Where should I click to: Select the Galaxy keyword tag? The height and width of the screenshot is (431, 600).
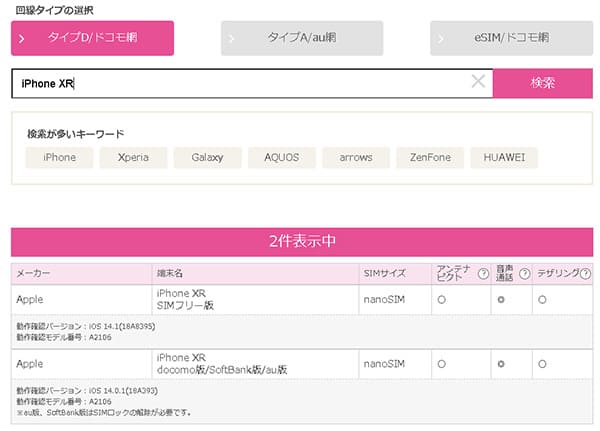pyautogui.click(x=207, y=157)
